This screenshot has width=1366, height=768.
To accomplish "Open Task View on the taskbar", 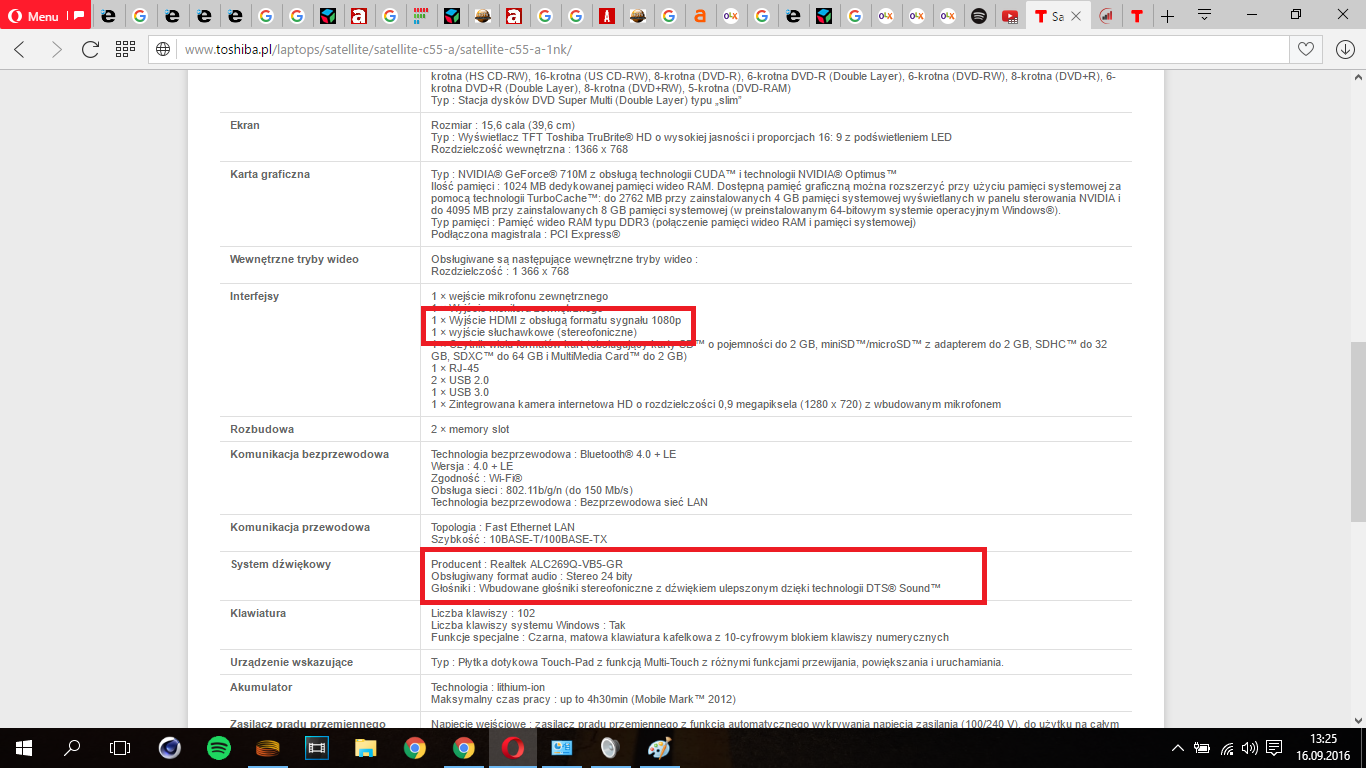I will [120, 747].
